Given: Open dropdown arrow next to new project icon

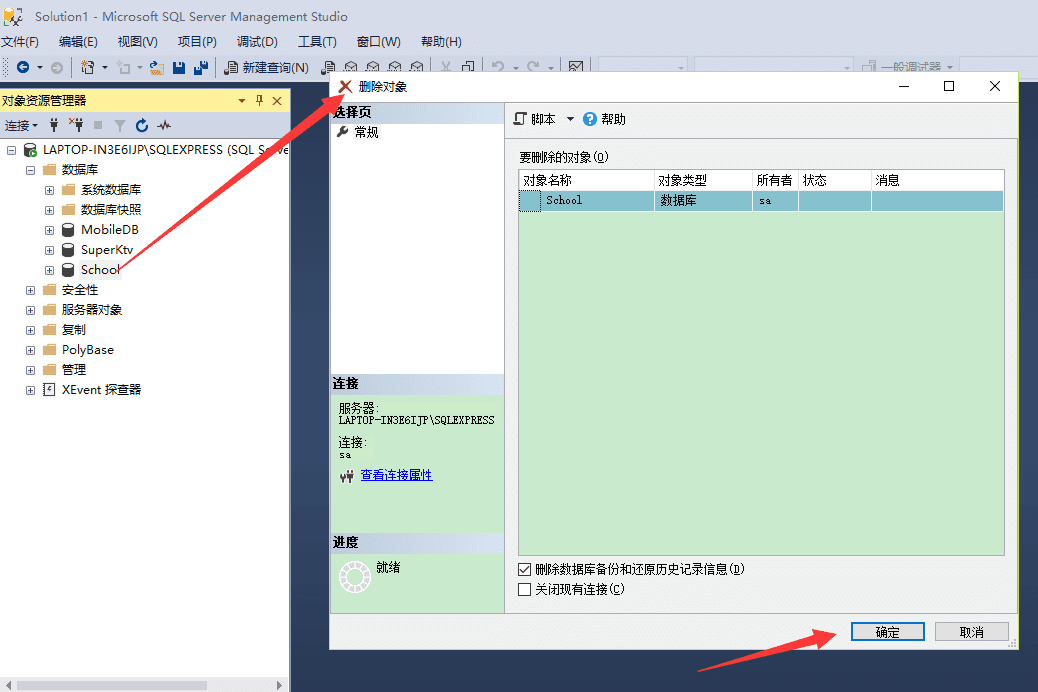Looking at the screenshot, I should [105, 67].
